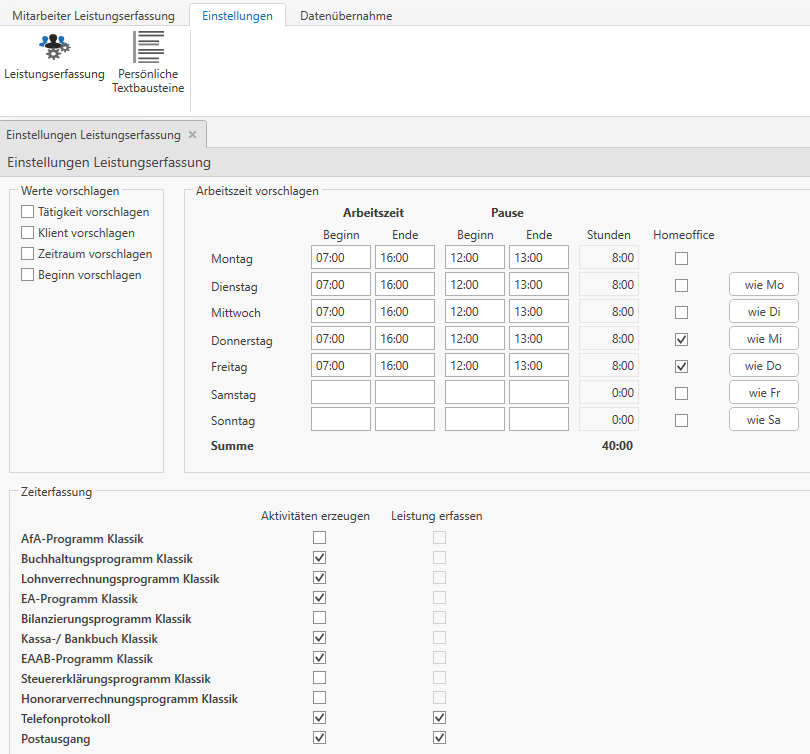Click Freitag Pause Beginn time field
The width and height of the screenshot is (810, 754).
click(x=474, y=366)
